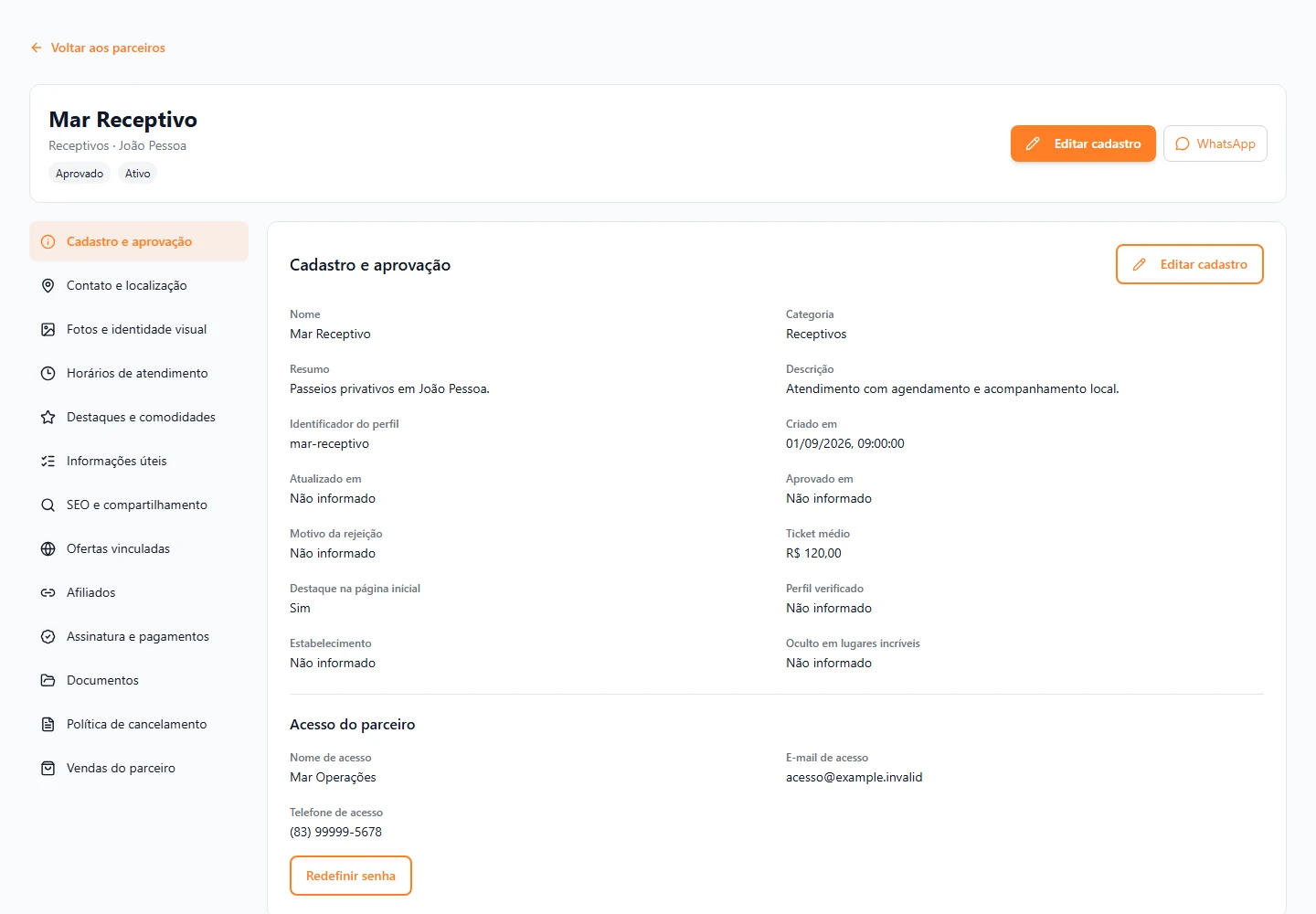Click the badge check icon for Assinatura e pagamentos

[48, 637]
